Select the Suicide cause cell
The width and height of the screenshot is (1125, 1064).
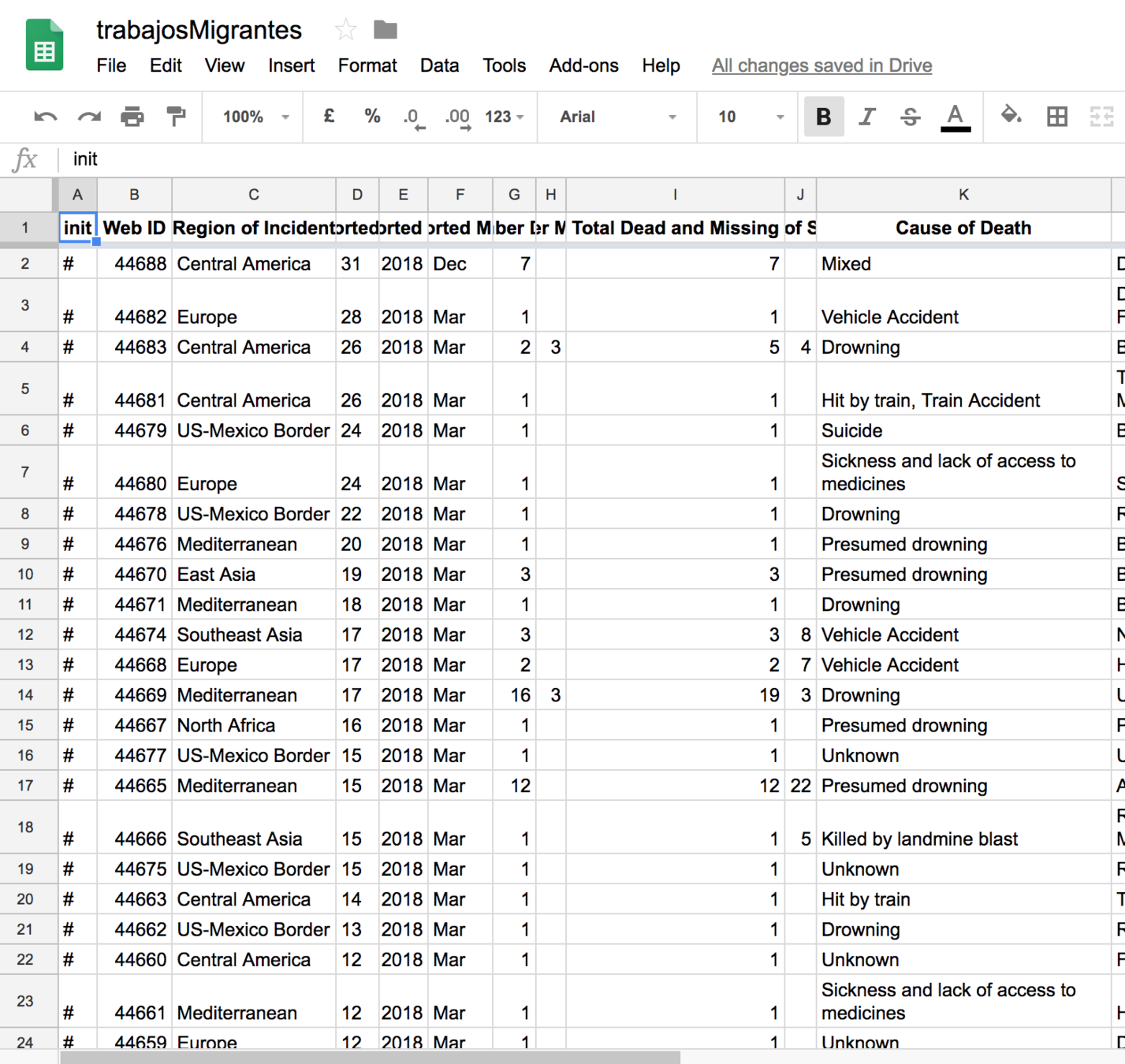coord(963,430)
